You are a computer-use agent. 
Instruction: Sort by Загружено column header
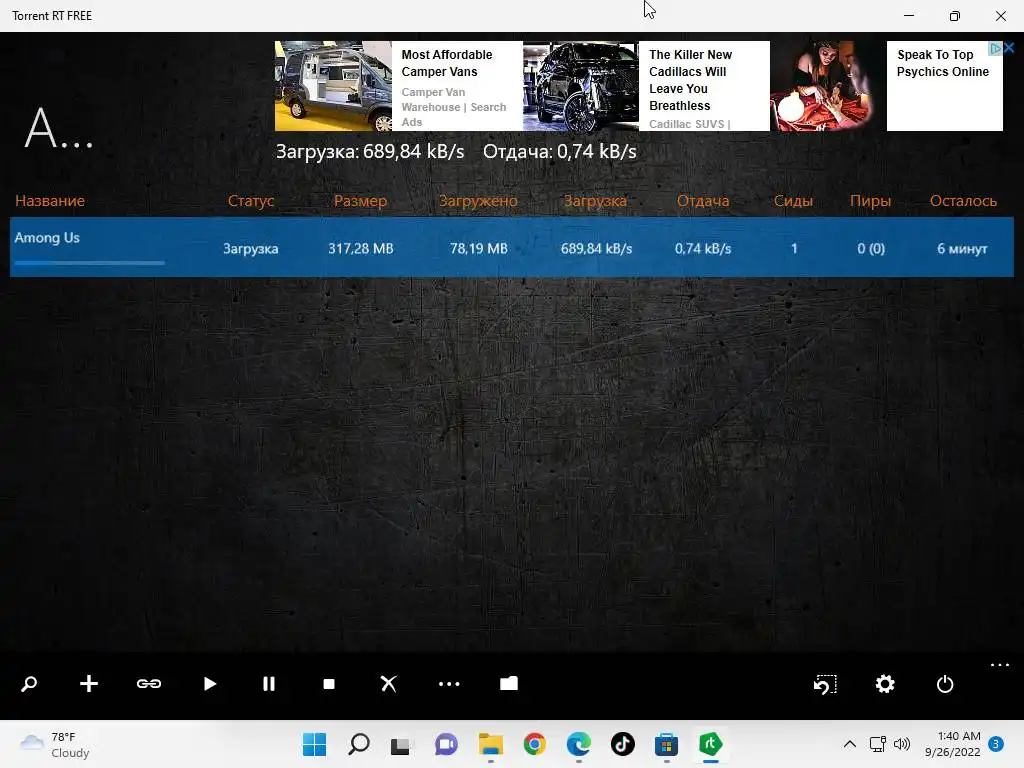tap(478, 200)
